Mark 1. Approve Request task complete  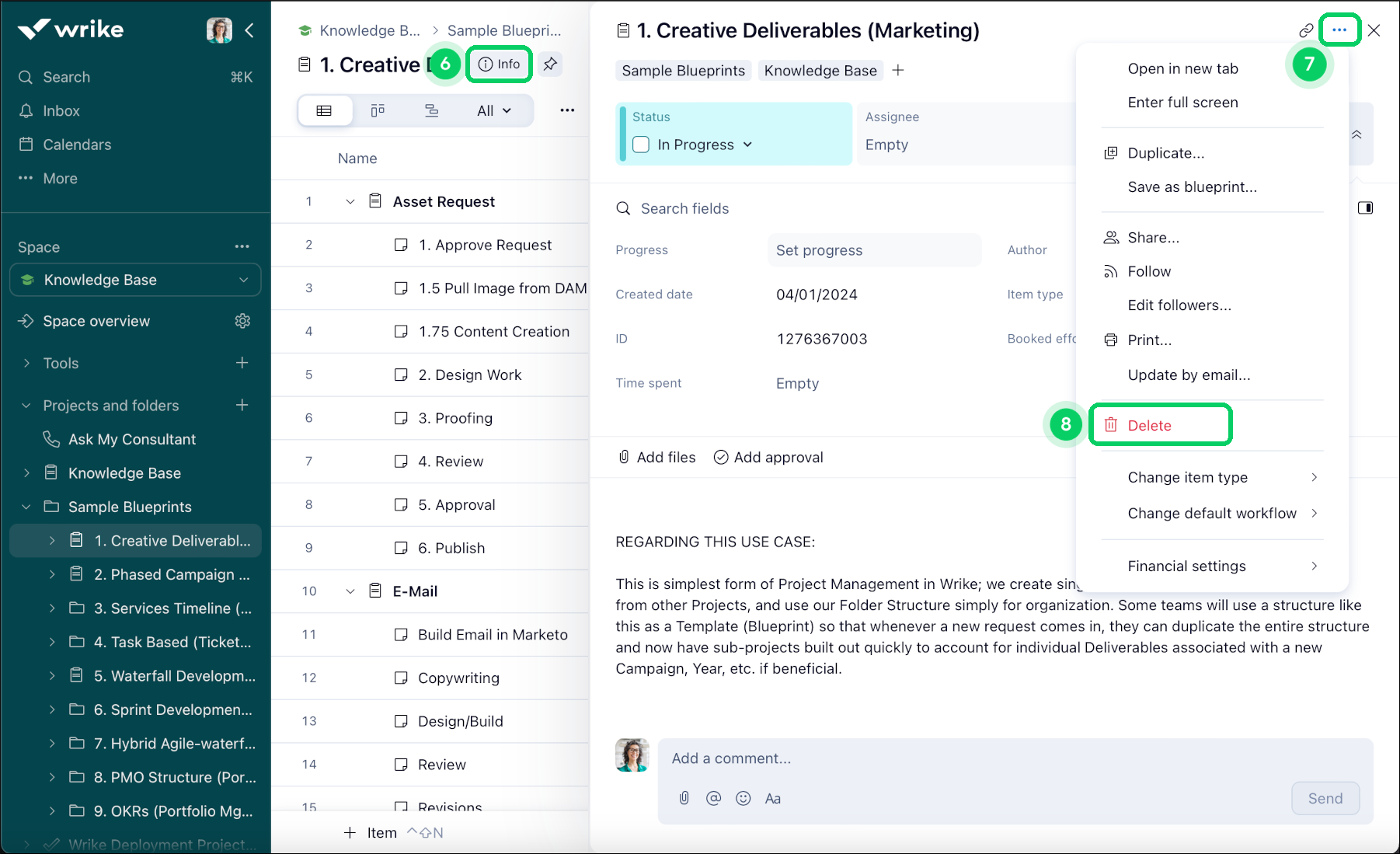(401, 245)
